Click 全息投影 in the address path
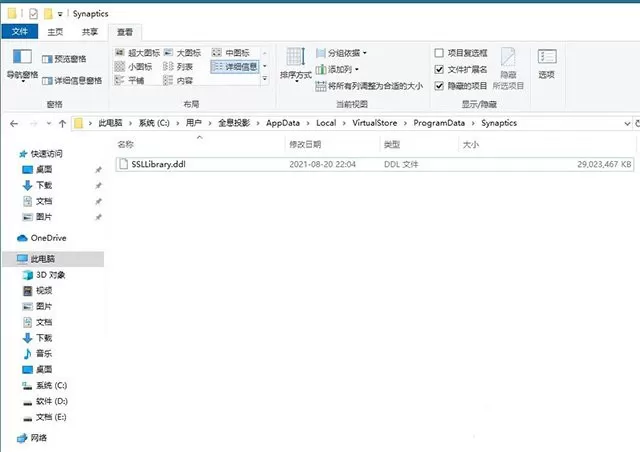Screen dimensions: 640x452 click(x=234, y=123)
